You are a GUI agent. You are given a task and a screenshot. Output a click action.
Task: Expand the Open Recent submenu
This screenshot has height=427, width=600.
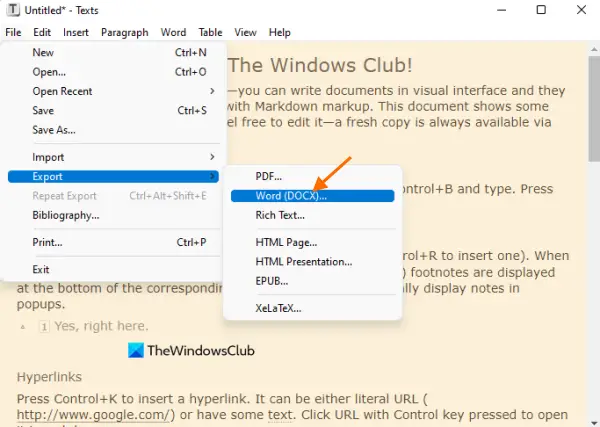pyautogui.click(x=113, y=91)
